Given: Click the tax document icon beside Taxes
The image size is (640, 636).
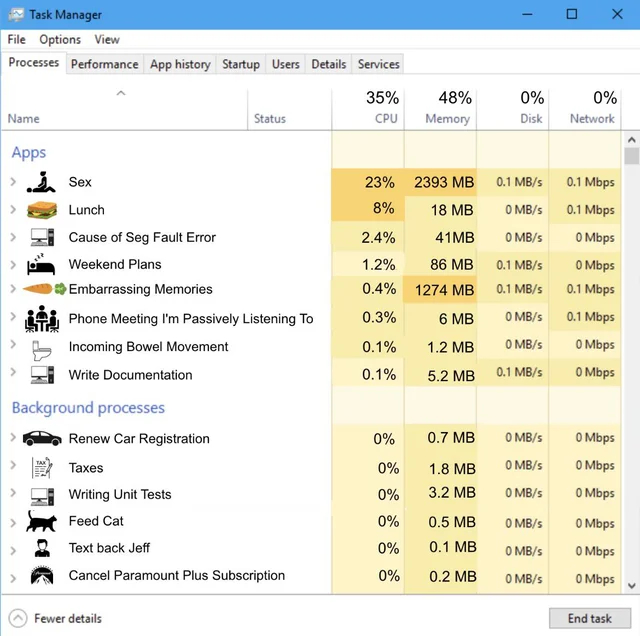Looking at the screenshot, I should click(42, 468).
